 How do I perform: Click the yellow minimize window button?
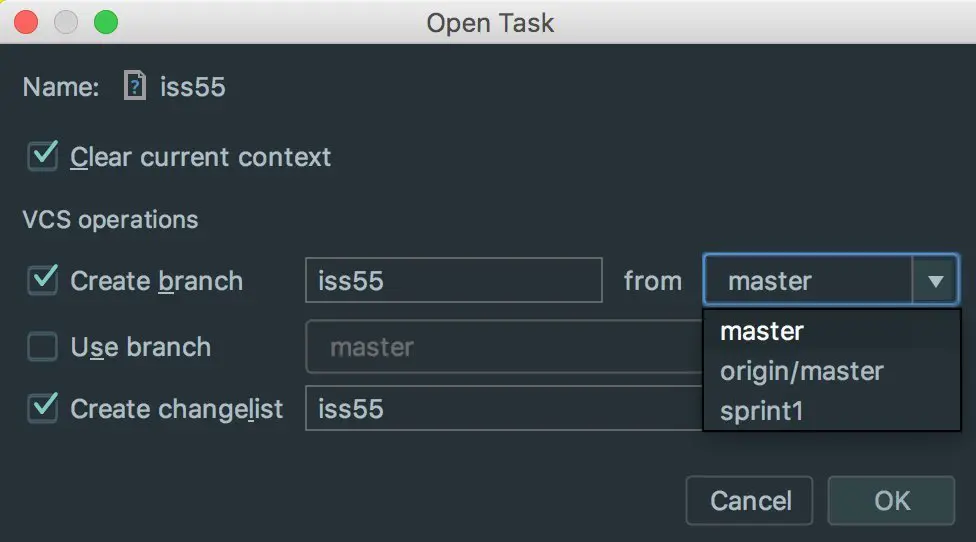point(66,21)
